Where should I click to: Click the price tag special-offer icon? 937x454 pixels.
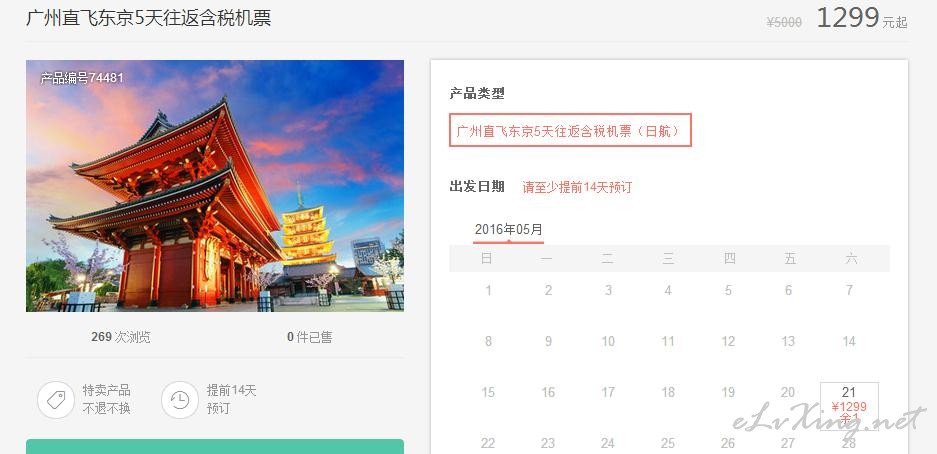click(56, 400)
